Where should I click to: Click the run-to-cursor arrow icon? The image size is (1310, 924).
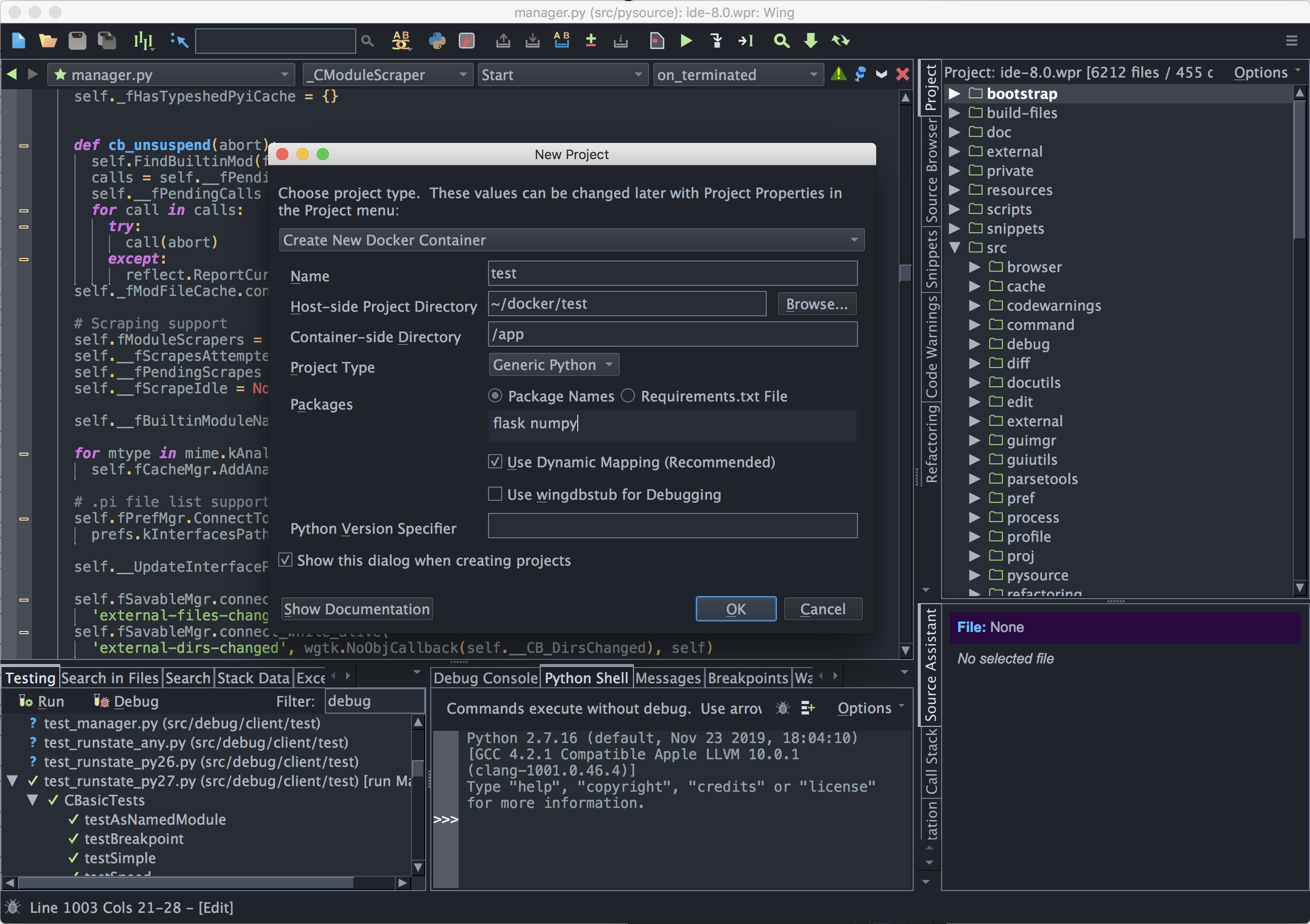[x=746, y=41]
